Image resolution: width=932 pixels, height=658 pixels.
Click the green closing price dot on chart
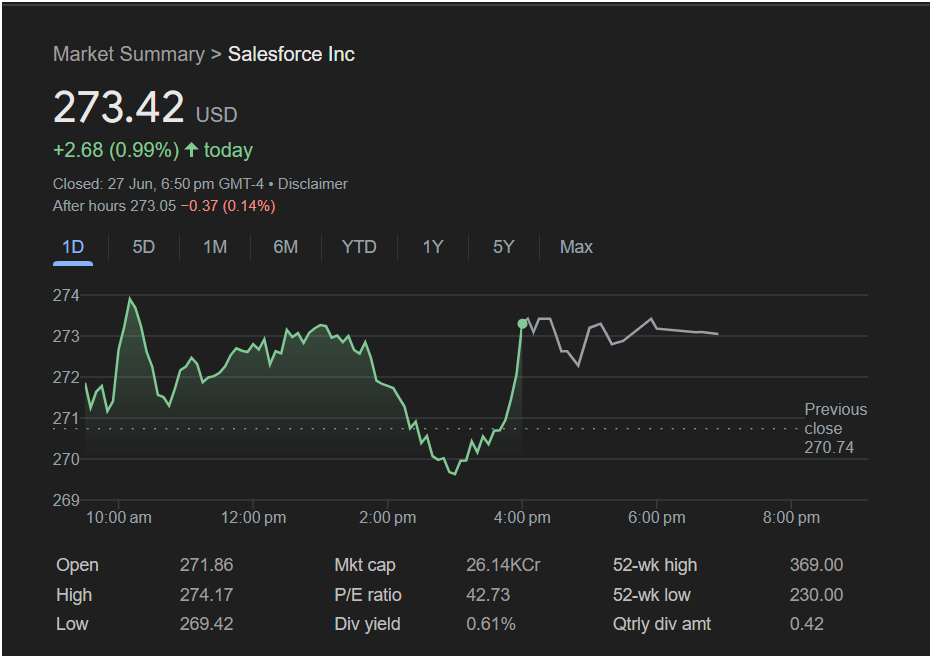coord(522,324)
